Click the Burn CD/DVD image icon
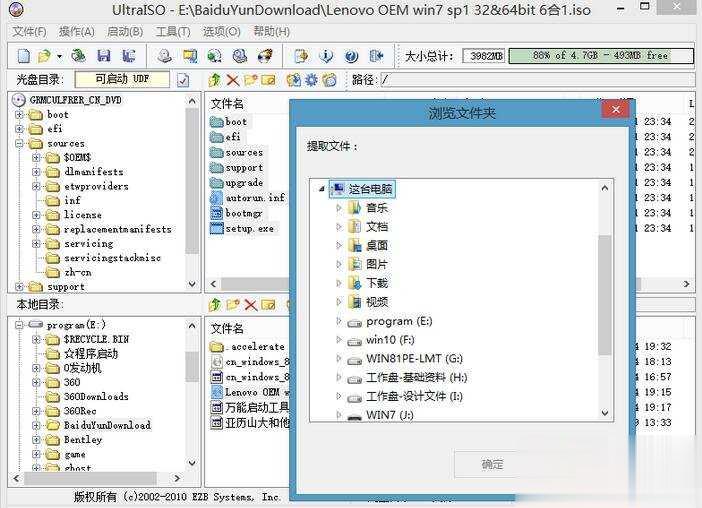This screenshot has height=508, width=702. pos(265,56)
